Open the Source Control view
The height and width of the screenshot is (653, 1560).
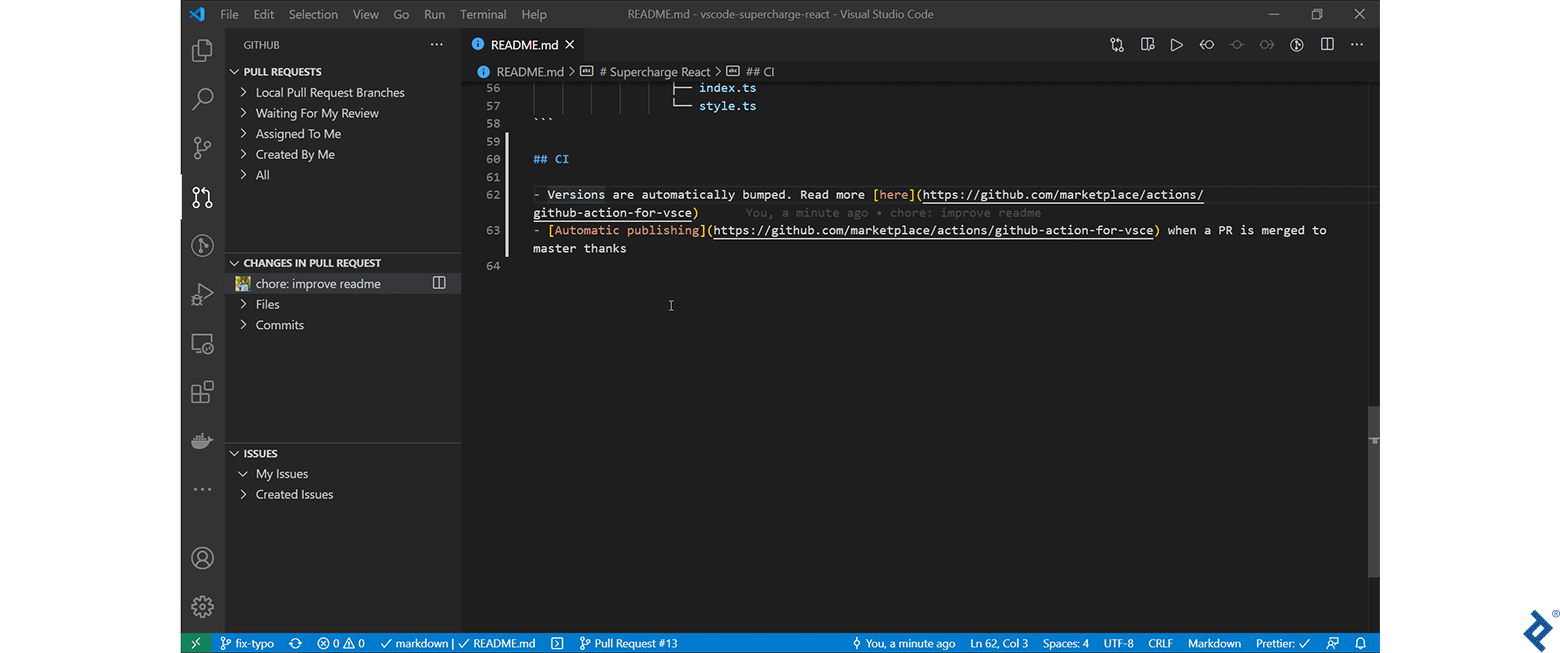click(202, 148)
